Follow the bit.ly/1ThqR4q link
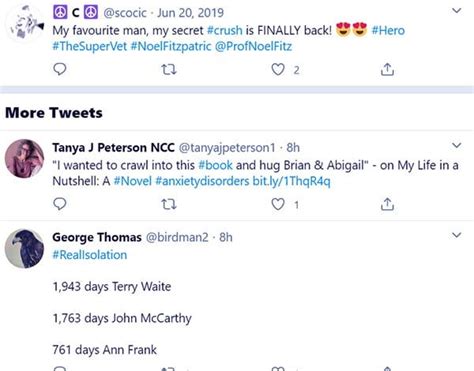Viewport: 474px width, 371px height. (291, 181)
